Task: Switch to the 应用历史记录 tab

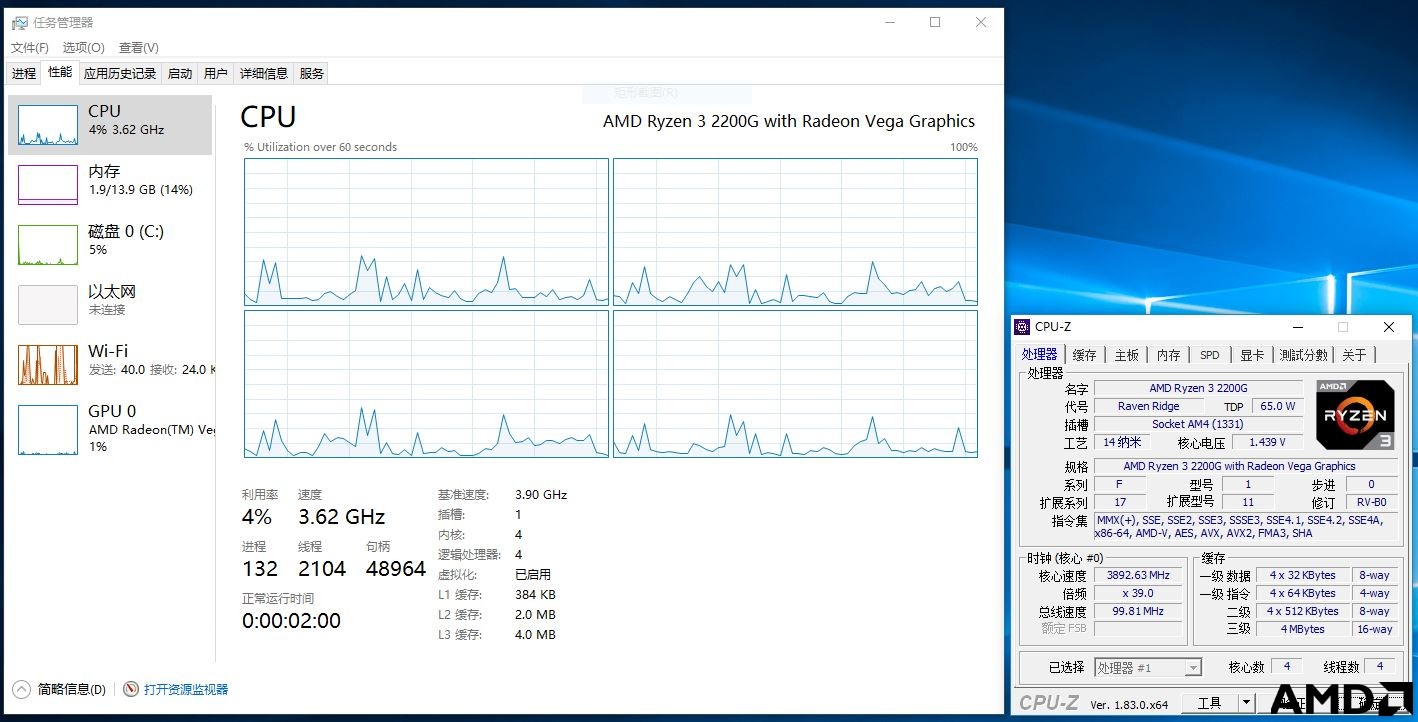Action: tap(120, 73)
